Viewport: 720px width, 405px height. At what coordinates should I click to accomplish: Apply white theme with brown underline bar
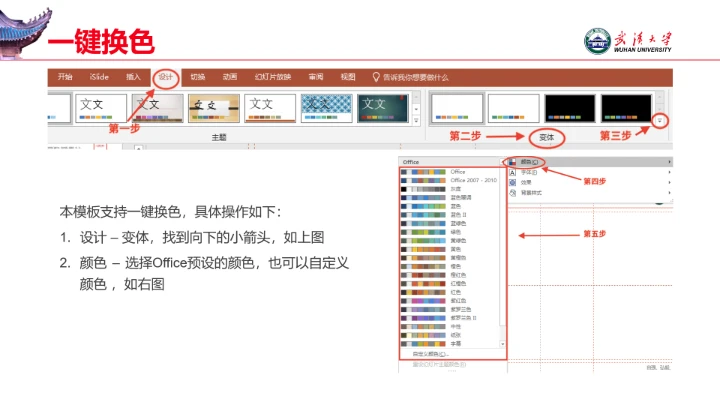[270, 108]
